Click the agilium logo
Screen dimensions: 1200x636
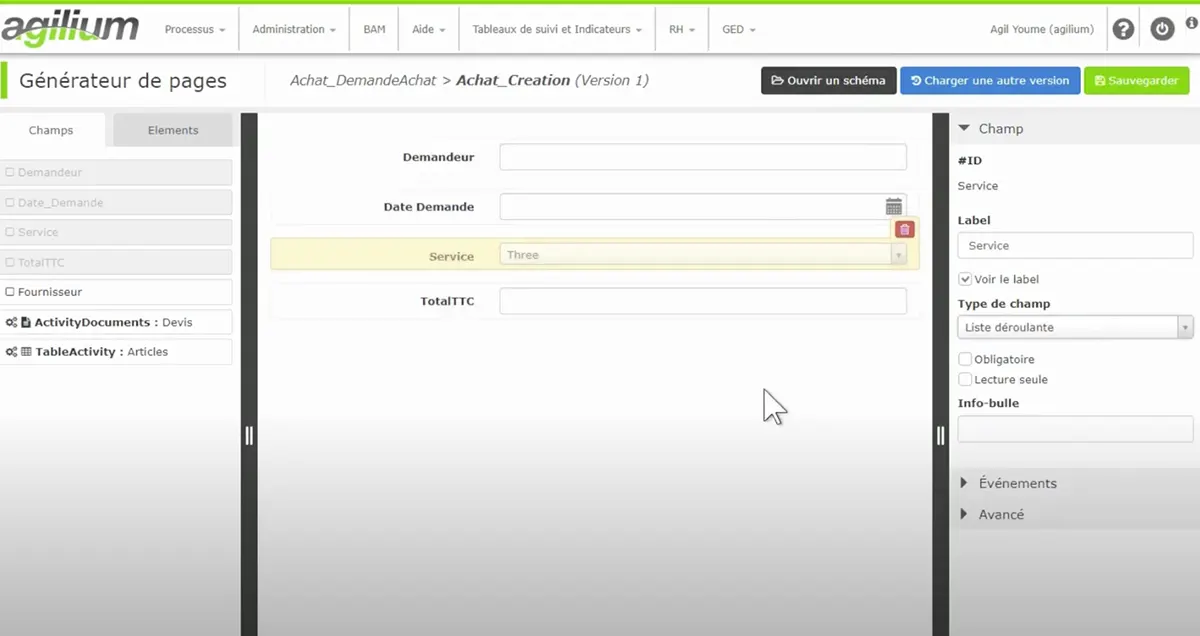(x=70, y=29)
